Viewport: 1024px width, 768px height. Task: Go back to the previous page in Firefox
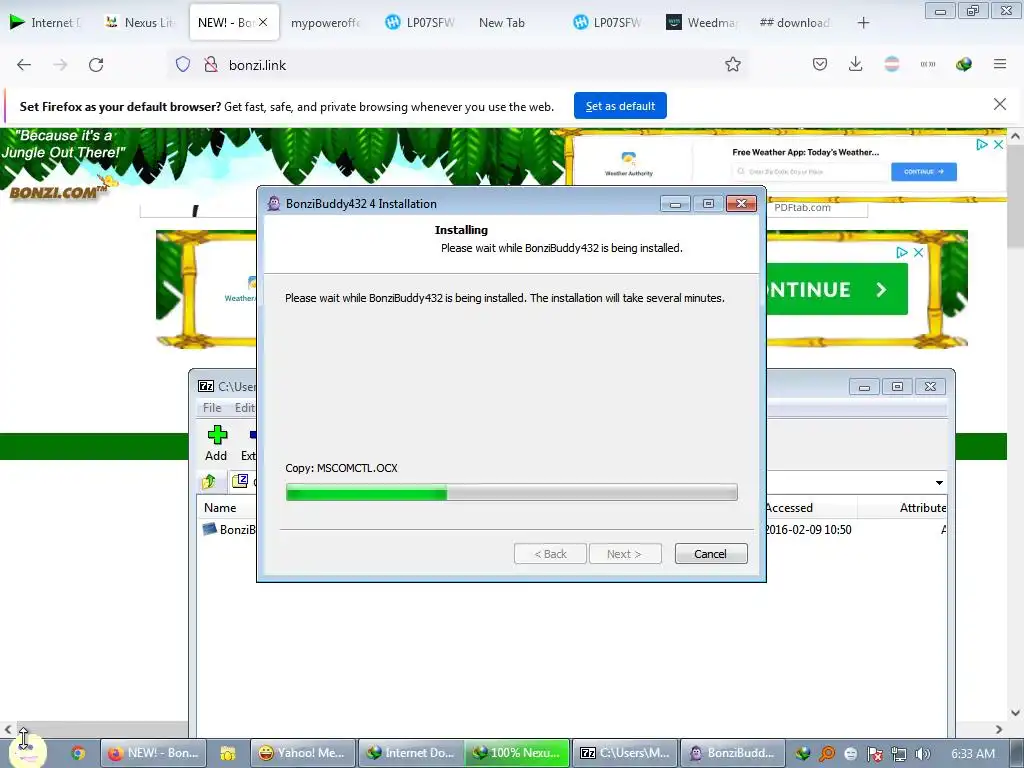[24, 65]
